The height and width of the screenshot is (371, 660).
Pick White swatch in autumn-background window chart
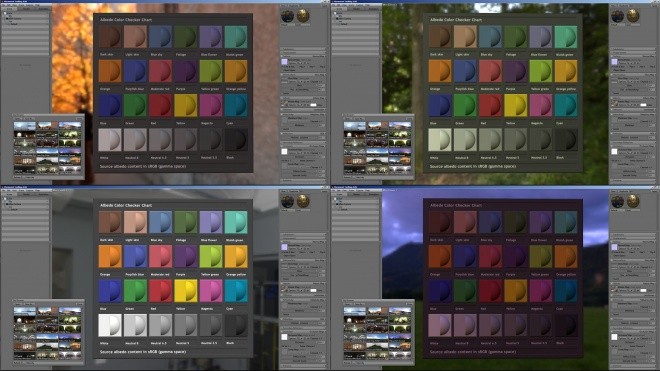(110, 140)
